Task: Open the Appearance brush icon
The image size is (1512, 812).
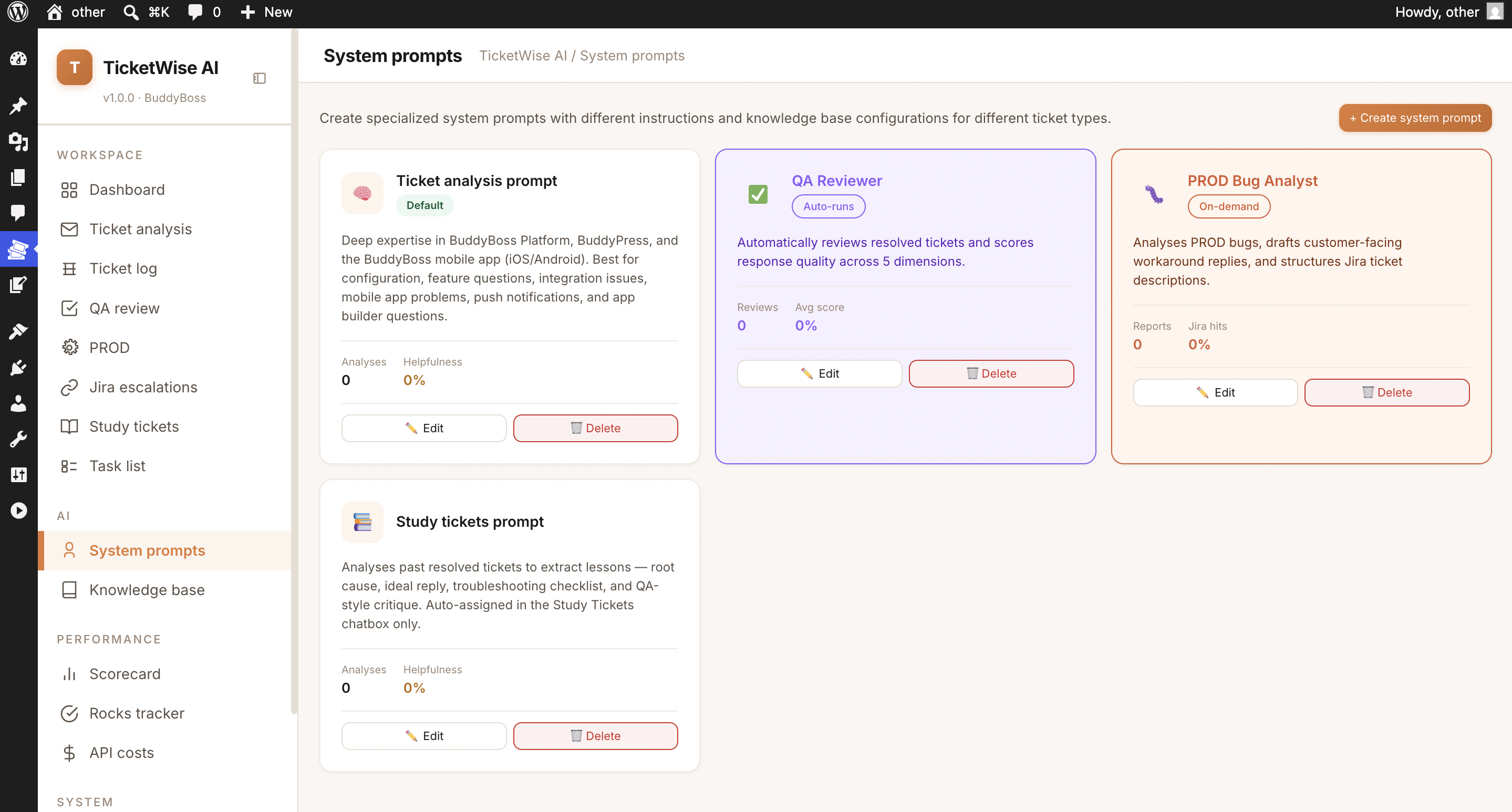Action: 18,331
